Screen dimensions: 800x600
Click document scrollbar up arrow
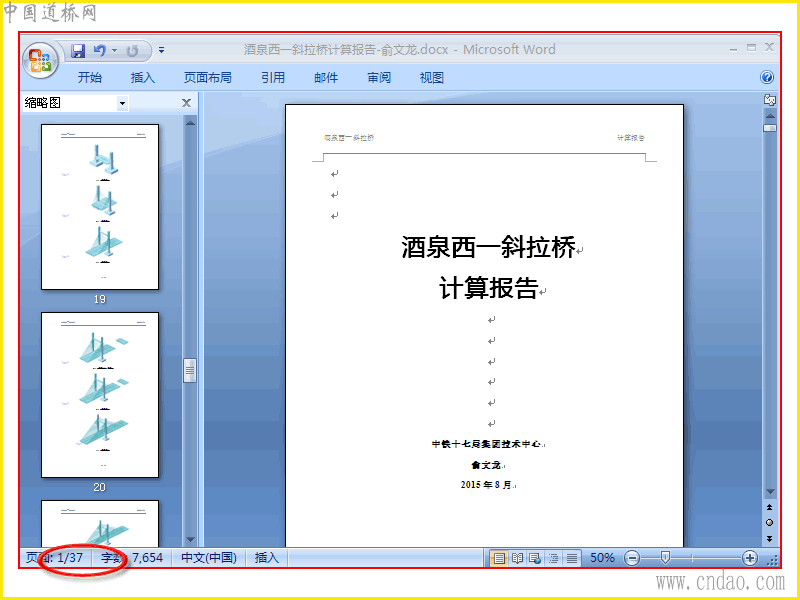(769, 116)
